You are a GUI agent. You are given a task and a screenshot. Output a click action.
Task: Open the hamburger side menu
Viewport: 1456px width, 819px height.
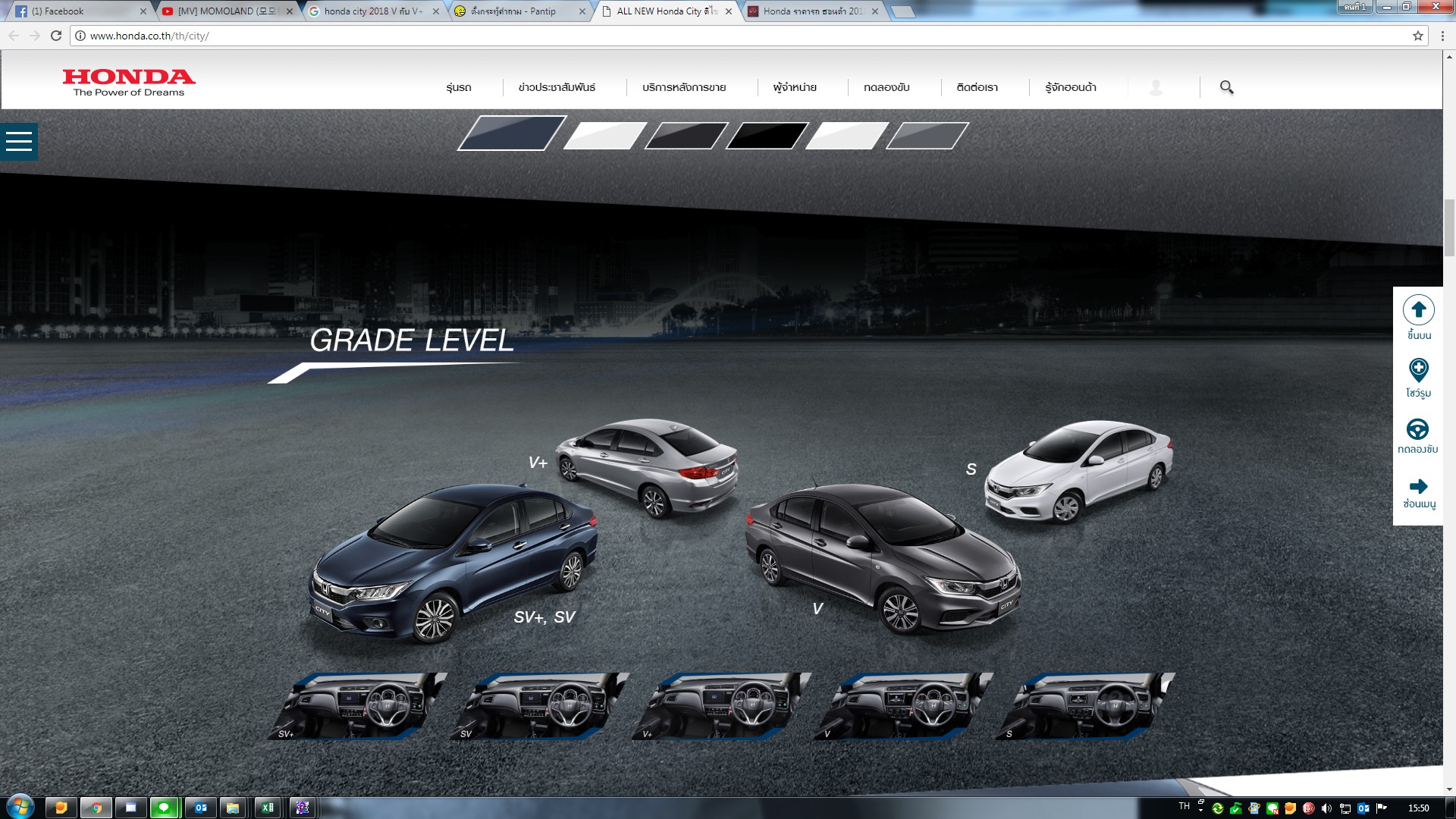point(19,142)
